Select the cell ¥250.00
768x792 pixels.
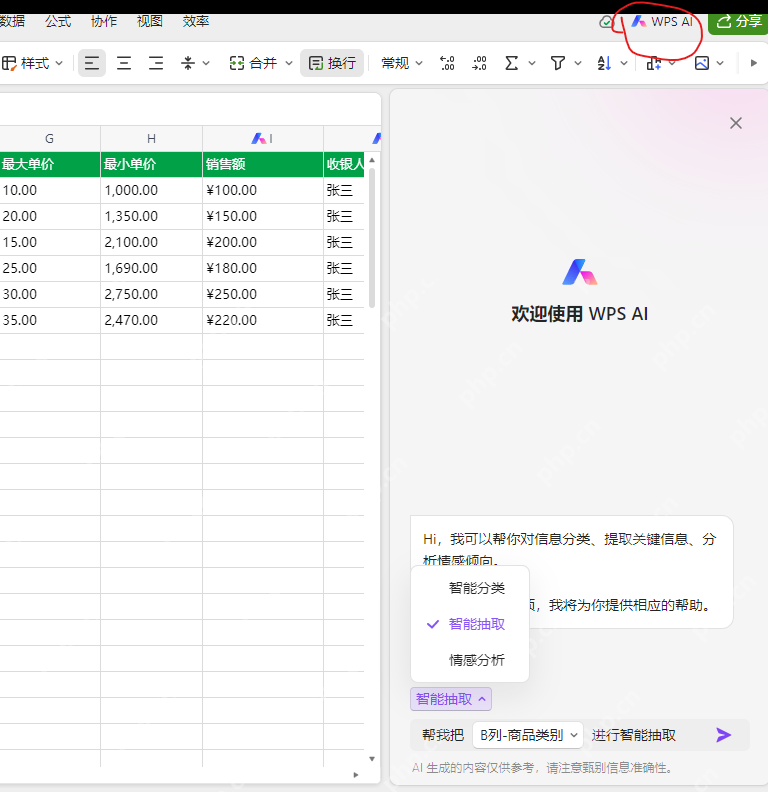pyautogui.click(x=263, y=294)
